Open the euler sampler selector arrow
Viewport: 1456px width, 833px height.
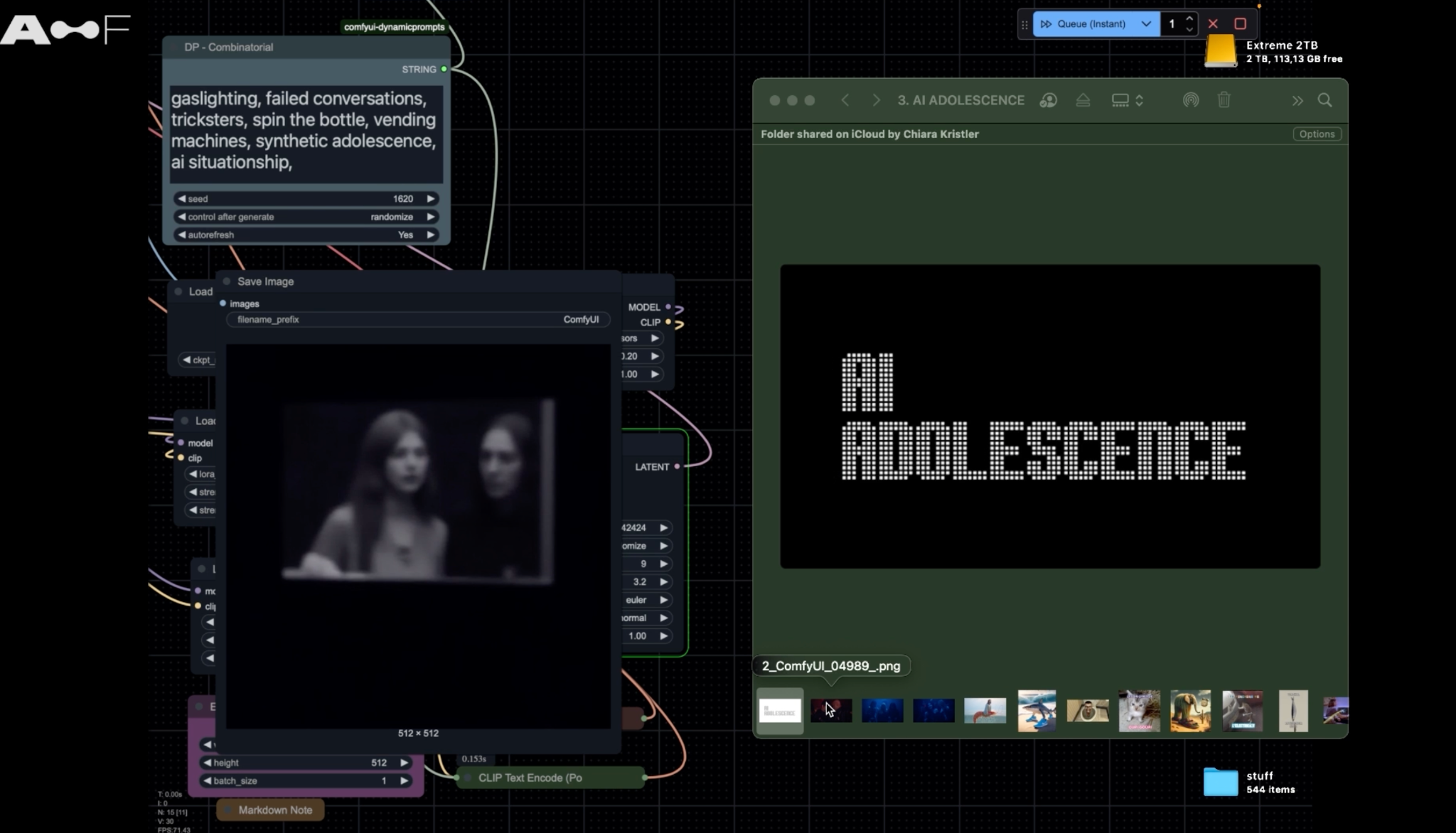pos(663,600)
